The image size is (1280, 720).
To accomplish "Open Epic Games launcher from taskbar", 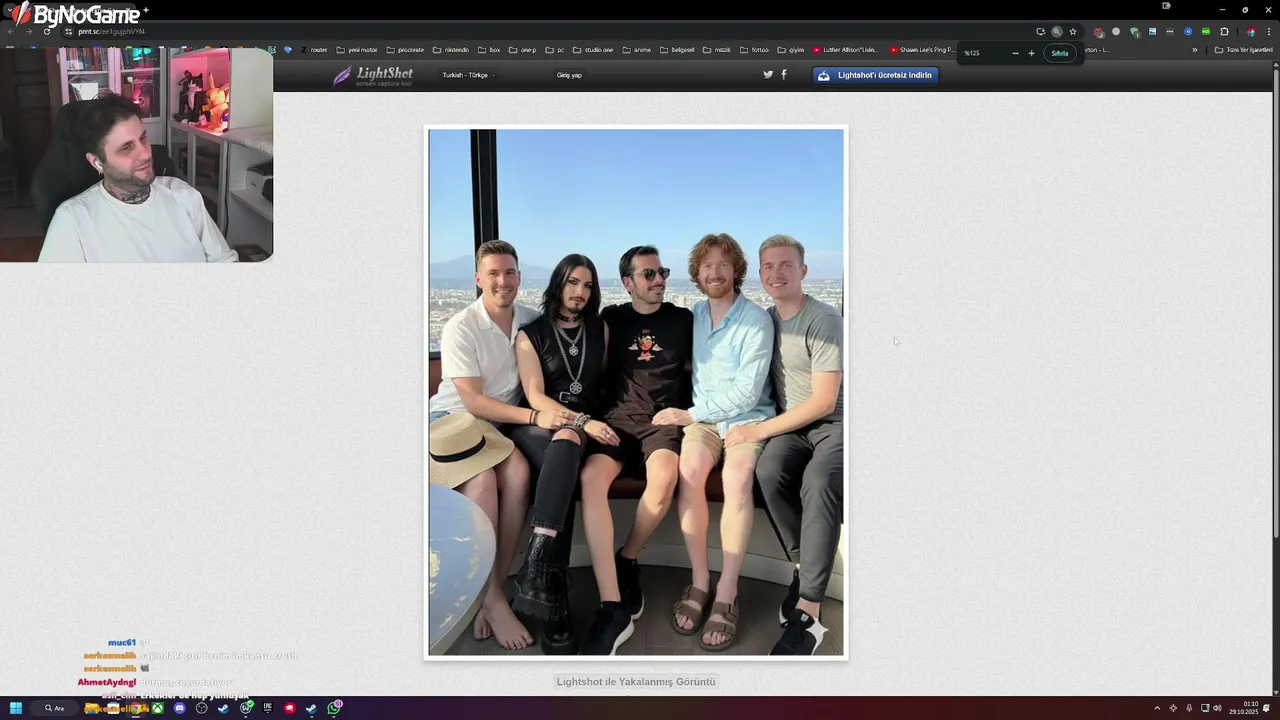I will [267, 708].
